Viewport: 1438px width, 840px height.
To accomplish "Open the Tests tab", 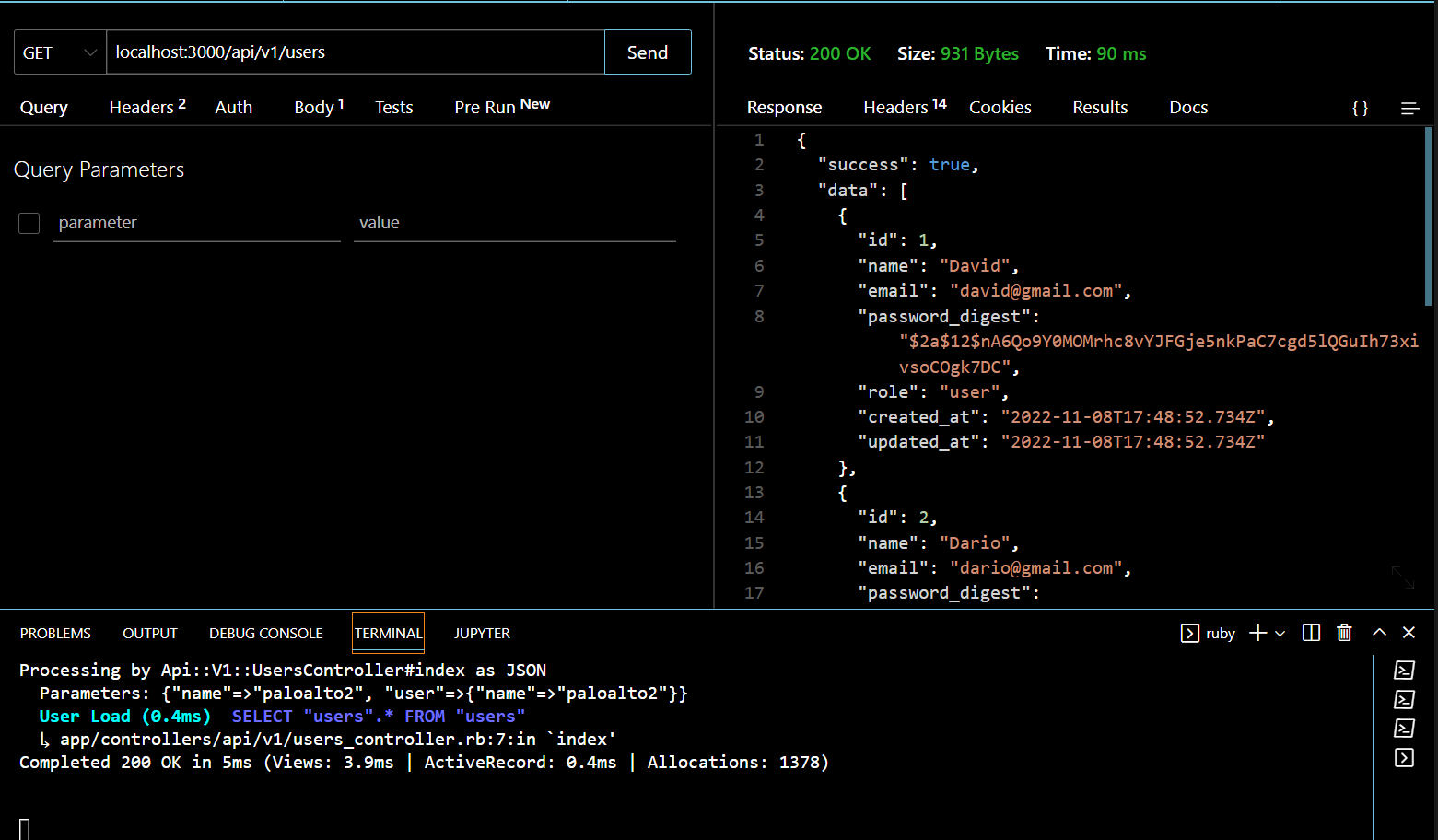I will pos(393,107).
